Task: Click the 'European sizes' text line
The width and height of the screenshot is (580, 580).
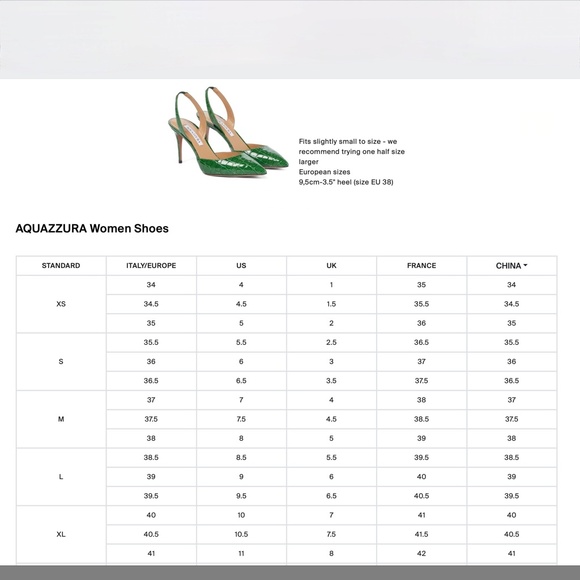Action: (324, 172)
